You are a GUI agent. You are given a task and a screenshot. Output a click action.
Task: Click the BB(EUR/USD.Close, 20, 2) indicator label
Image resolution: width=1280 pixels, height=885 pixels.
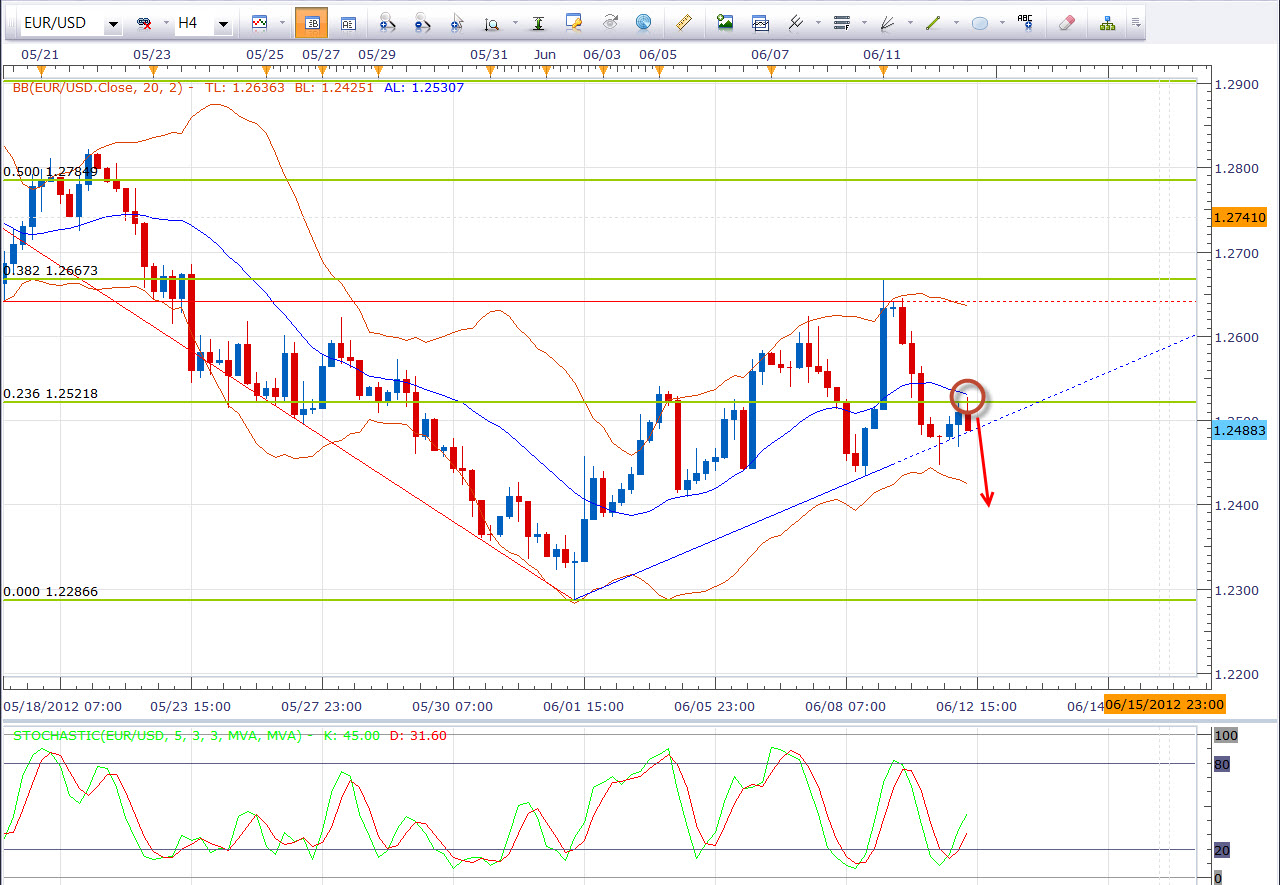(99, 88)
